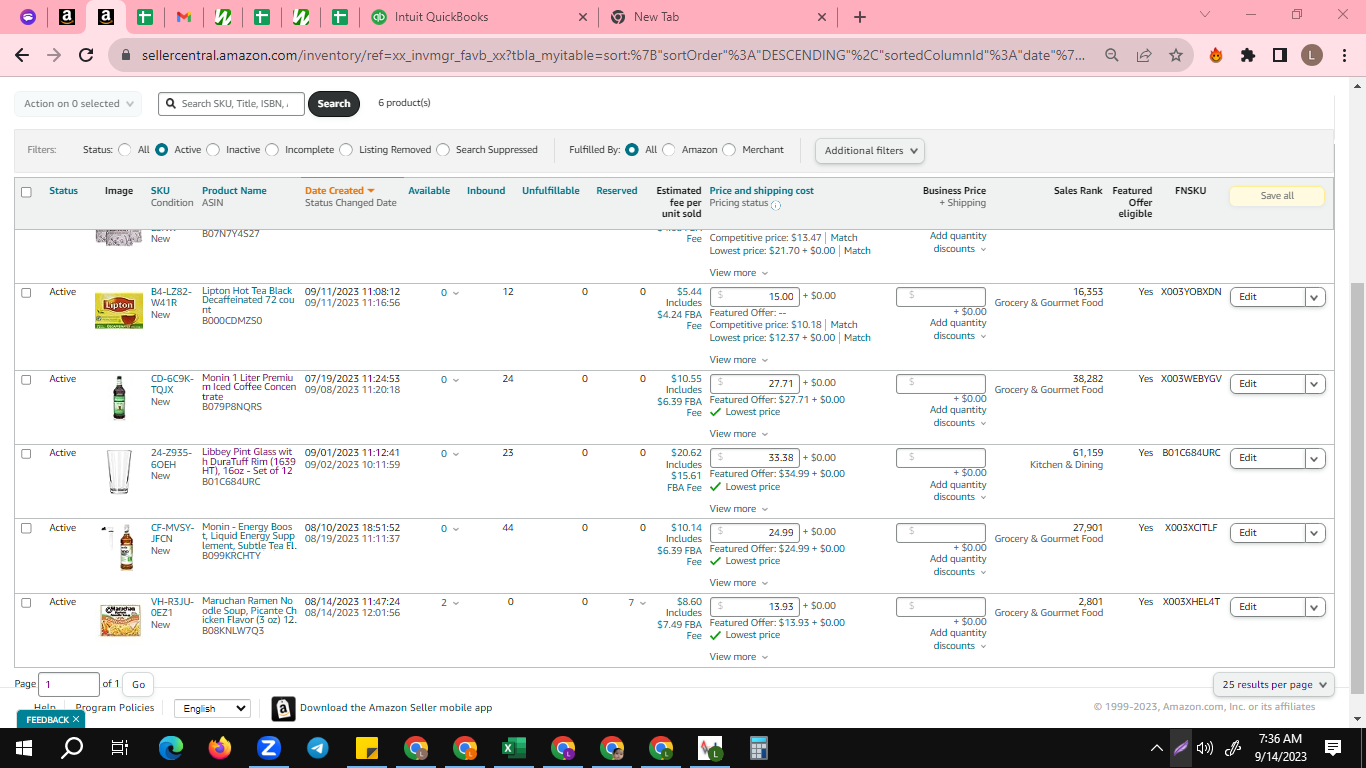The width and height of the screenshot is (1366, 768).
Task: Toggle the Chrome side panel
Action: click(x=1280, y=56)
